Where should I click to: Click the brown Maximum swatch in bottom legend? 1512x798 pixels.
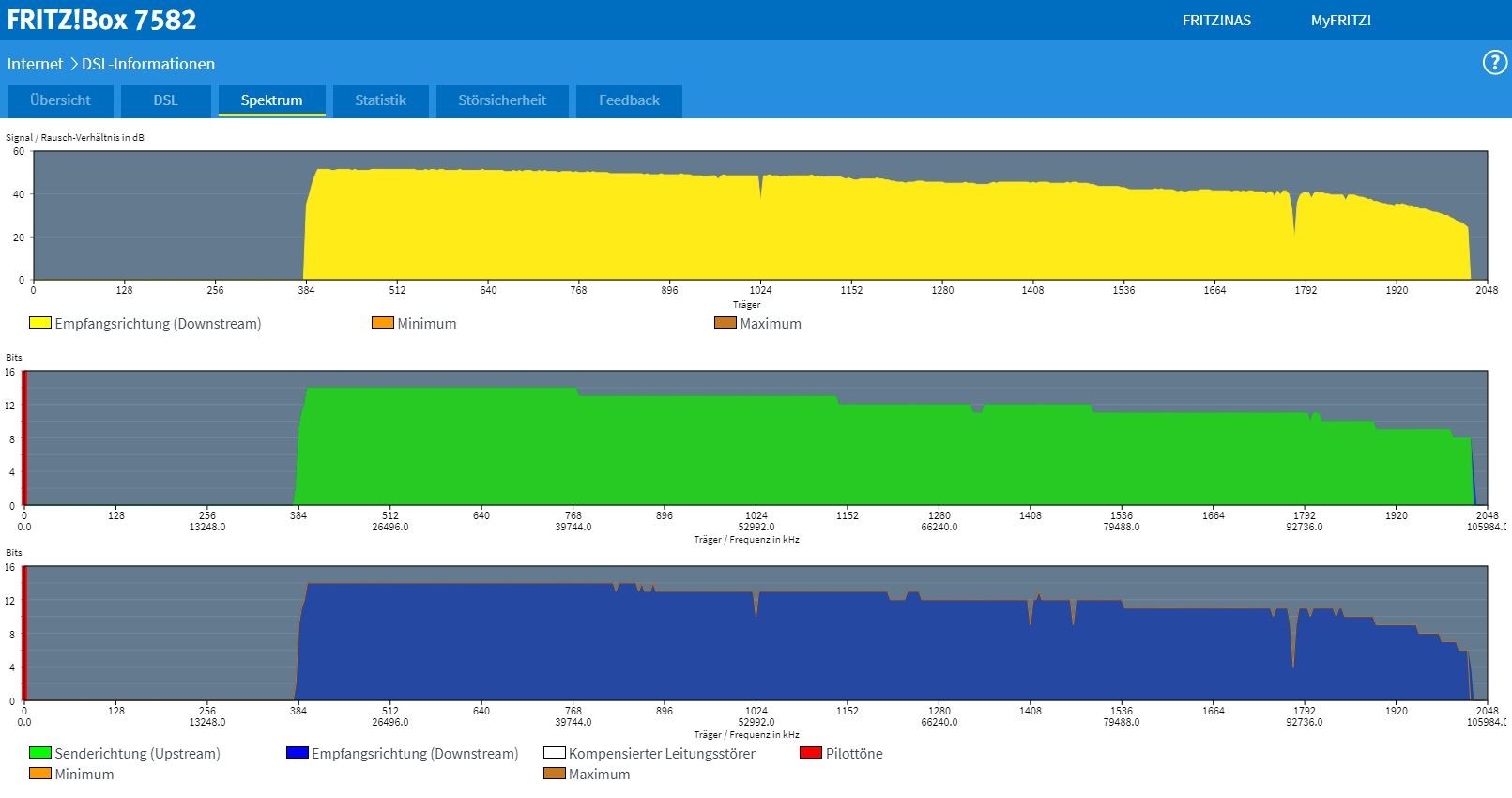(555, 774)
